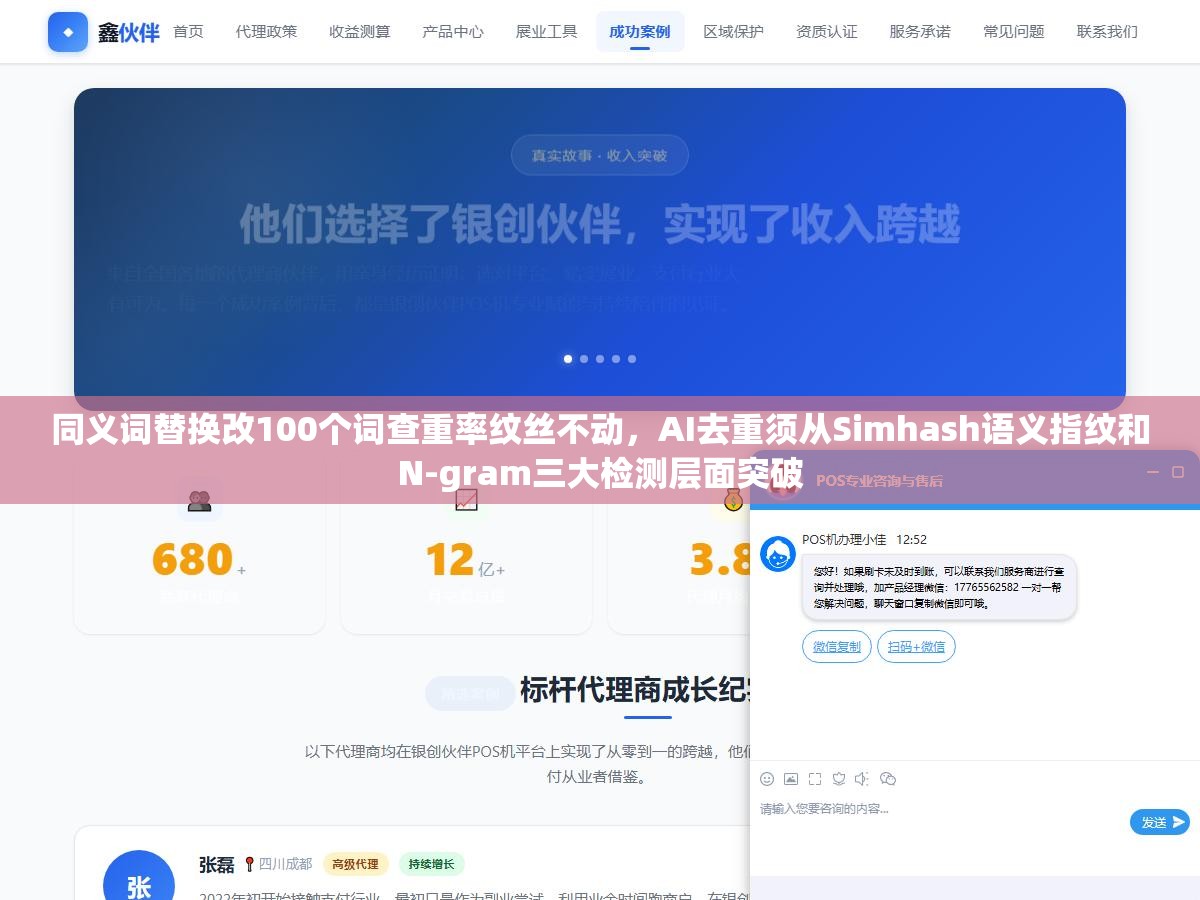Open the 产品中心 nav item
This screenshot has width=1200, height=900.
pos(453,32)
